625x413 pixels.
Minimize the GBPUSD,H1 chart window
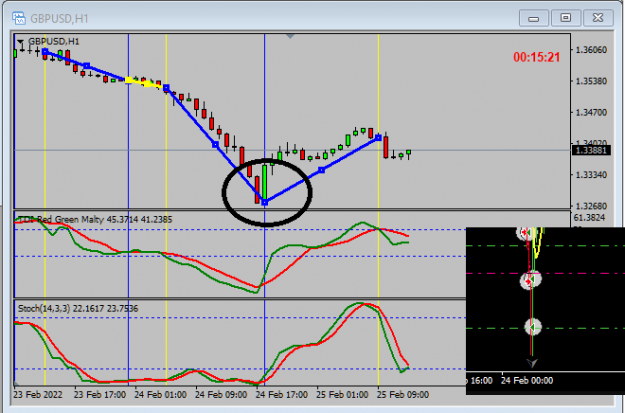[534, 18]
